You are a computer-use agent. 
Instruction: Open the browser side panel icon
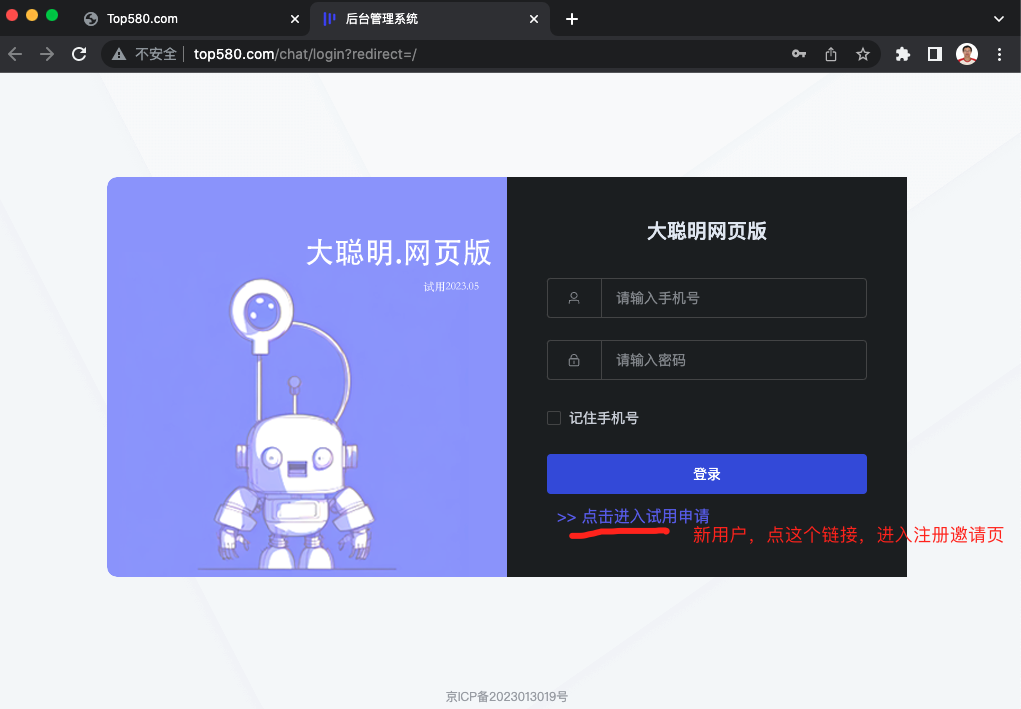(x=934, y=54)
